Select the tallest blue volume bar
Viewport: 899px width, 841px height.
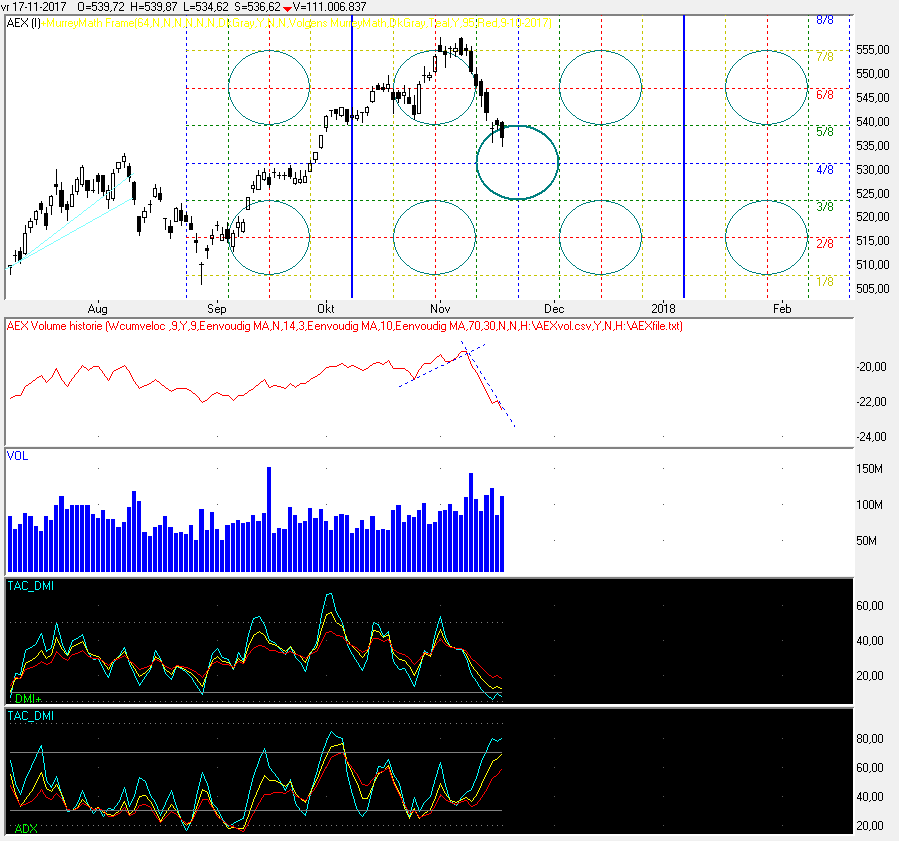click(268, 519)
